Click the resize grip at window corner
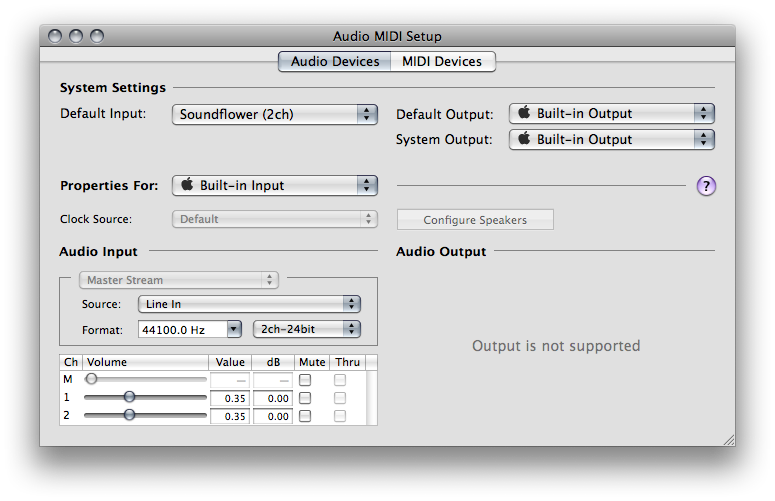This screenshot has width=775, height=501. click(x=729, y=439)
